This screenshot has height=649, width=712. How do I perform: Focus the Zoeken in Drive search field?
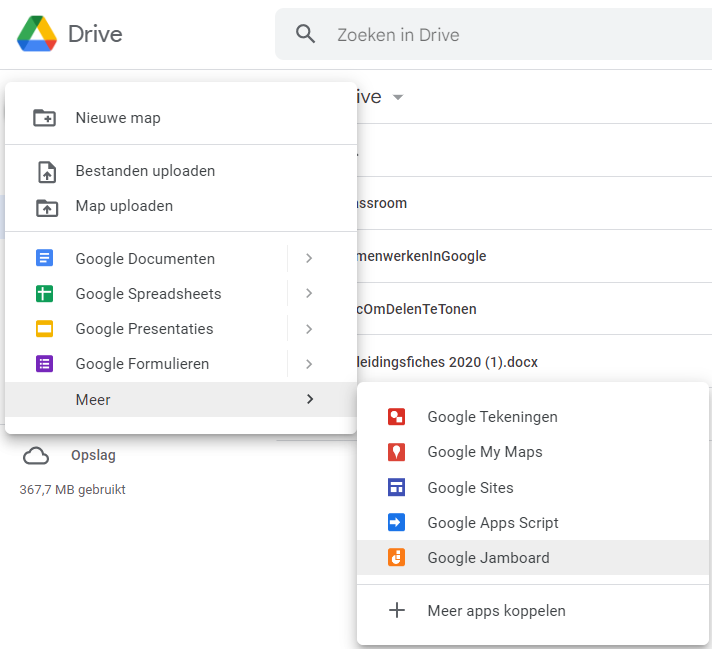pyautogui.click(x=493, y=34)
